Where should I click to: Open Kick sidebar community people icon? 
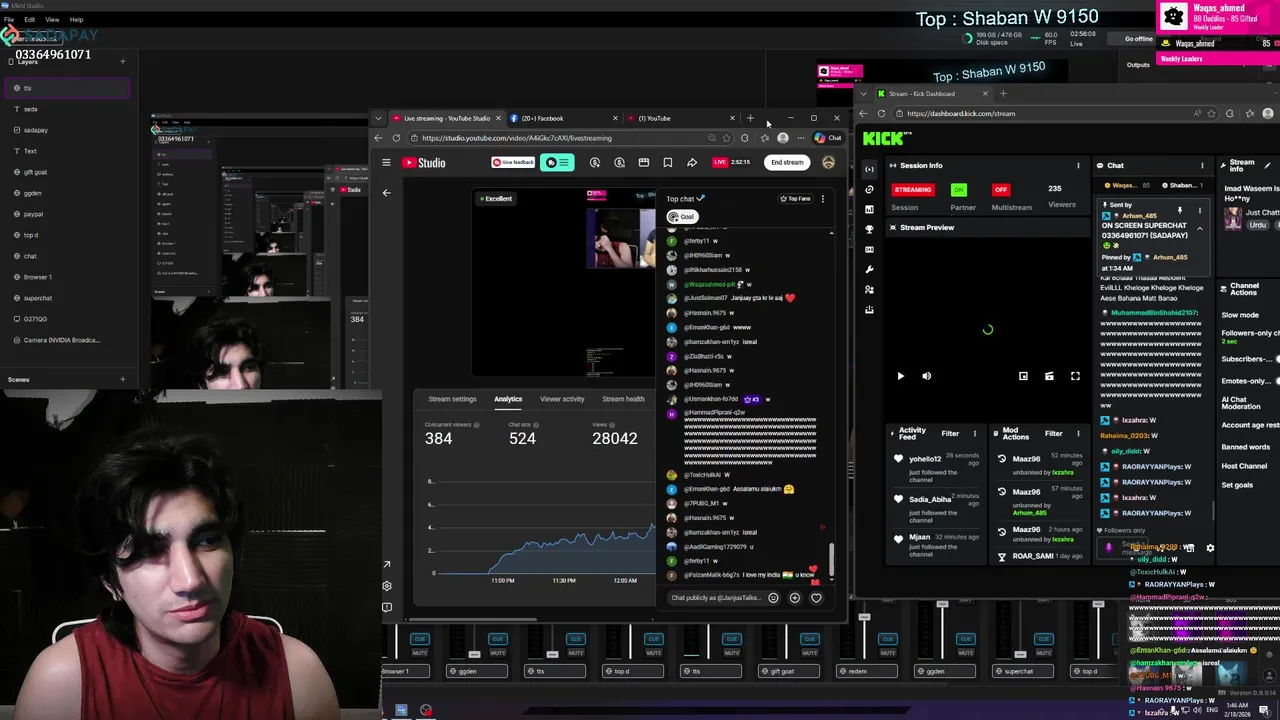[869, 289]
